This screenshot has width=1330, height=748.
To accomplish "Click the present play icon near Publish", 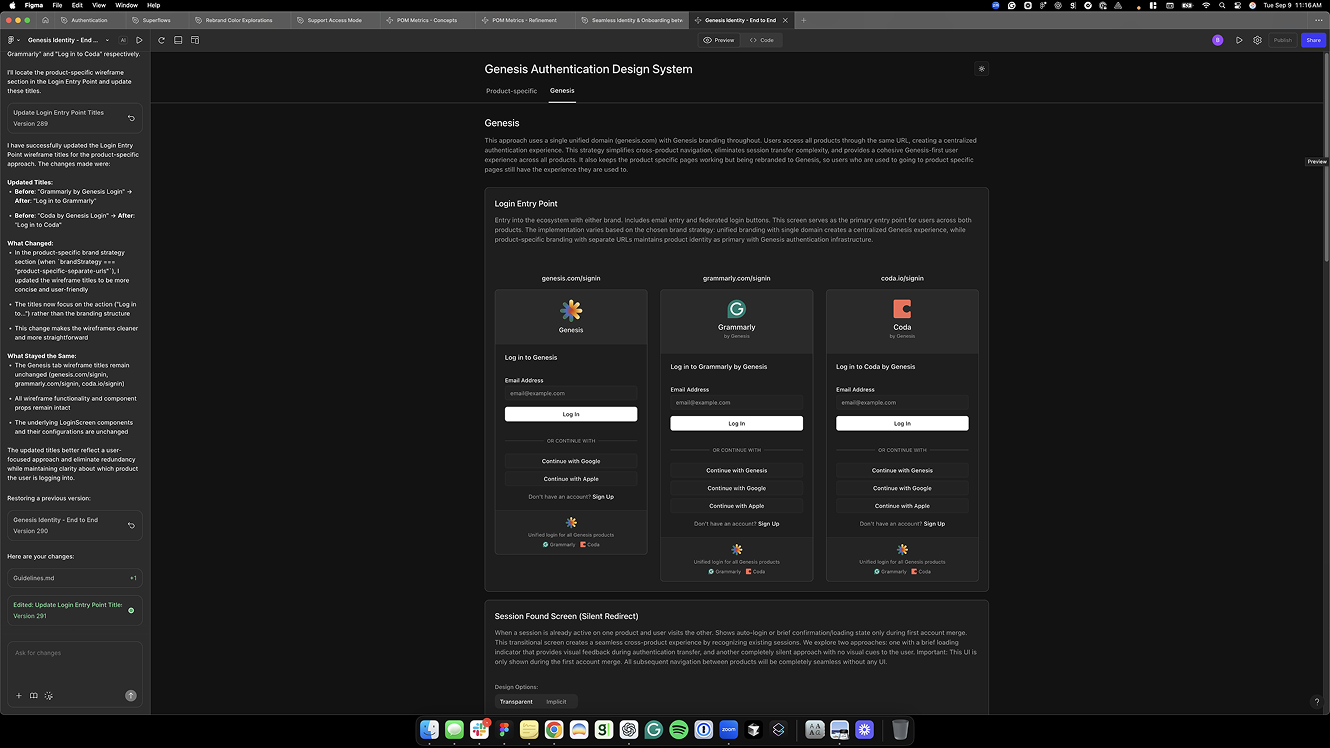I will click(x=1239, y=40).
